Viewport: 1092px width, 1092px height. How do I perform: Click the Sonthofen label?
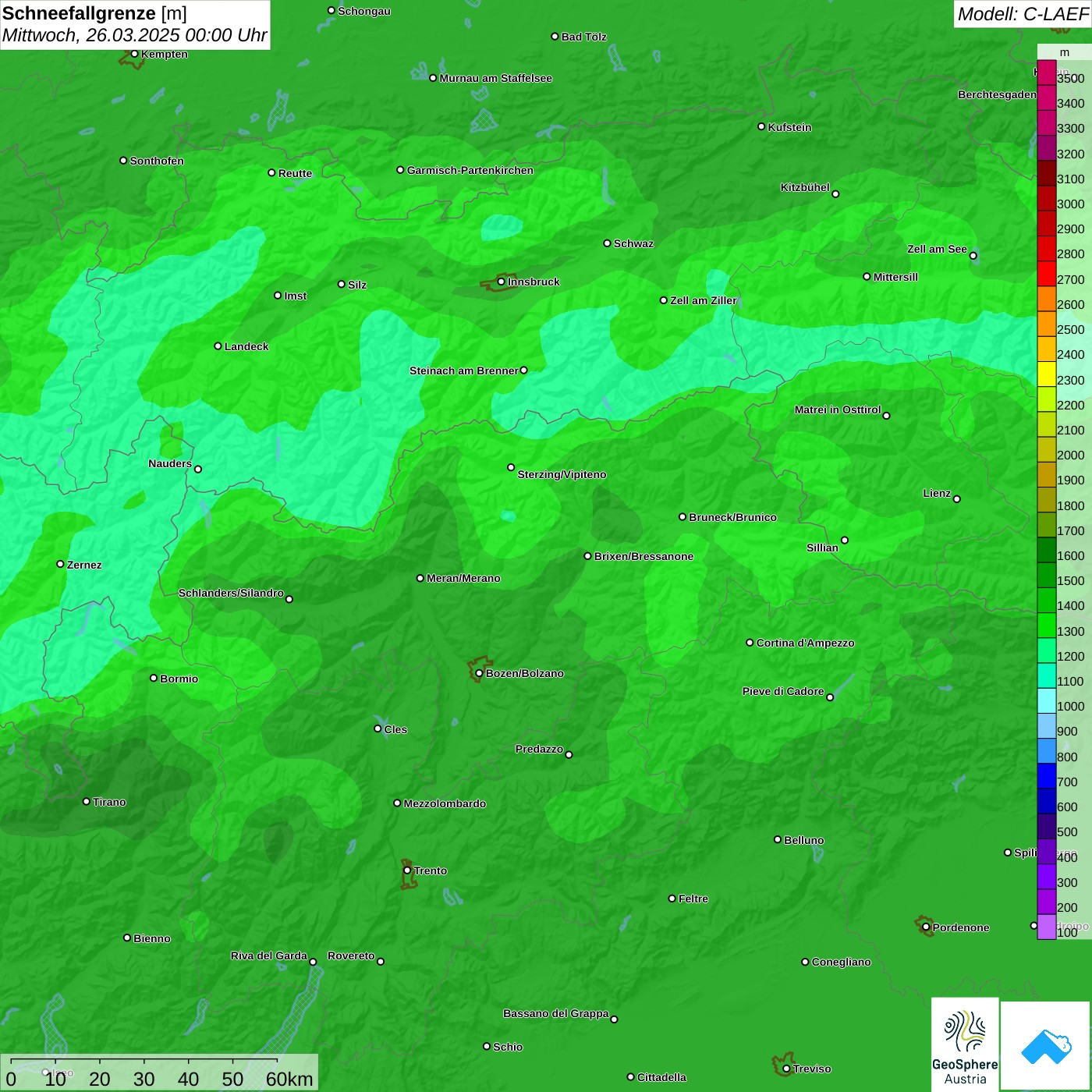157,161
